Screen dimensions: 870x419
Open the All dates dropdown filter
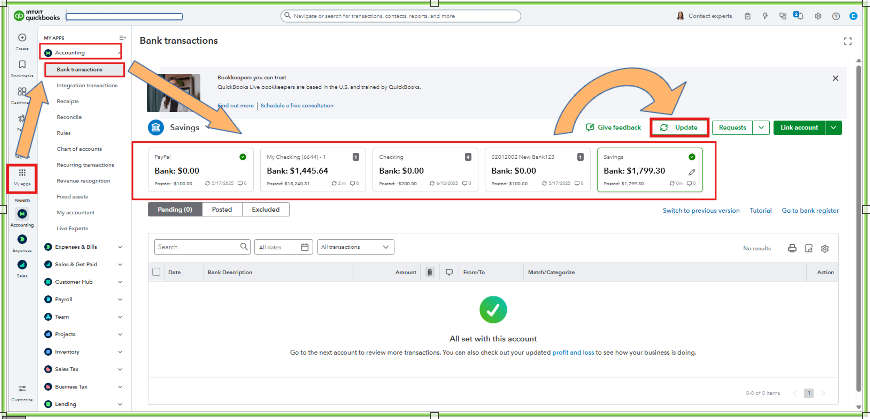283,247
